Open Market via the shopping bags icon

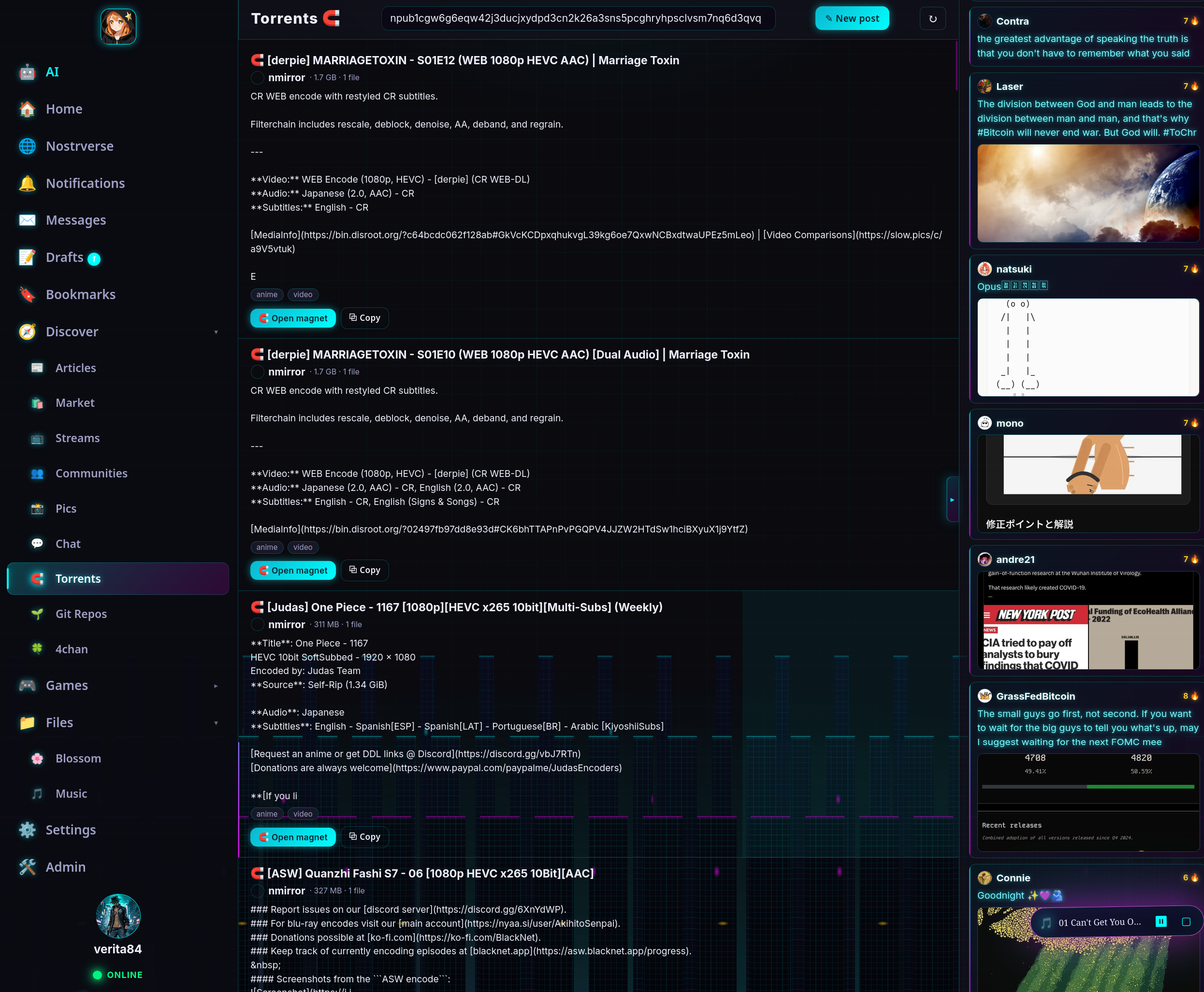pyautogui.click(x=37, y=403)
